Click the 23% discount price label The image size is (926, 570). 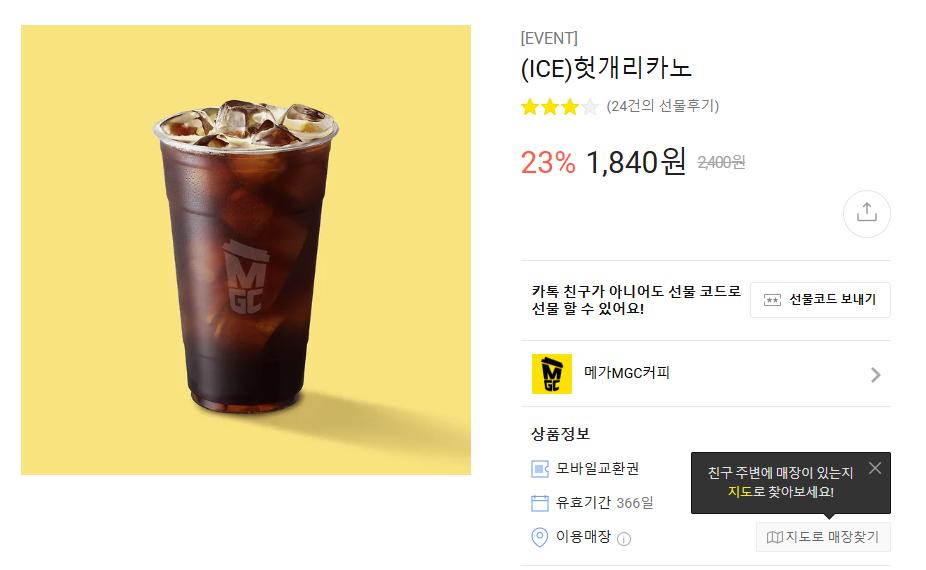coord(547,162)
